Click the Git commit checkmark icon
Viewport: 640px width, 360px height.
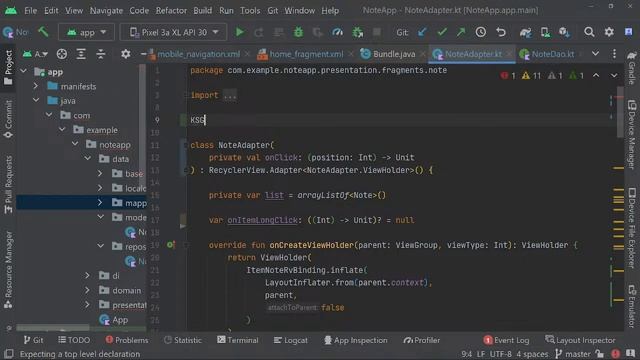tap(442, 32)
